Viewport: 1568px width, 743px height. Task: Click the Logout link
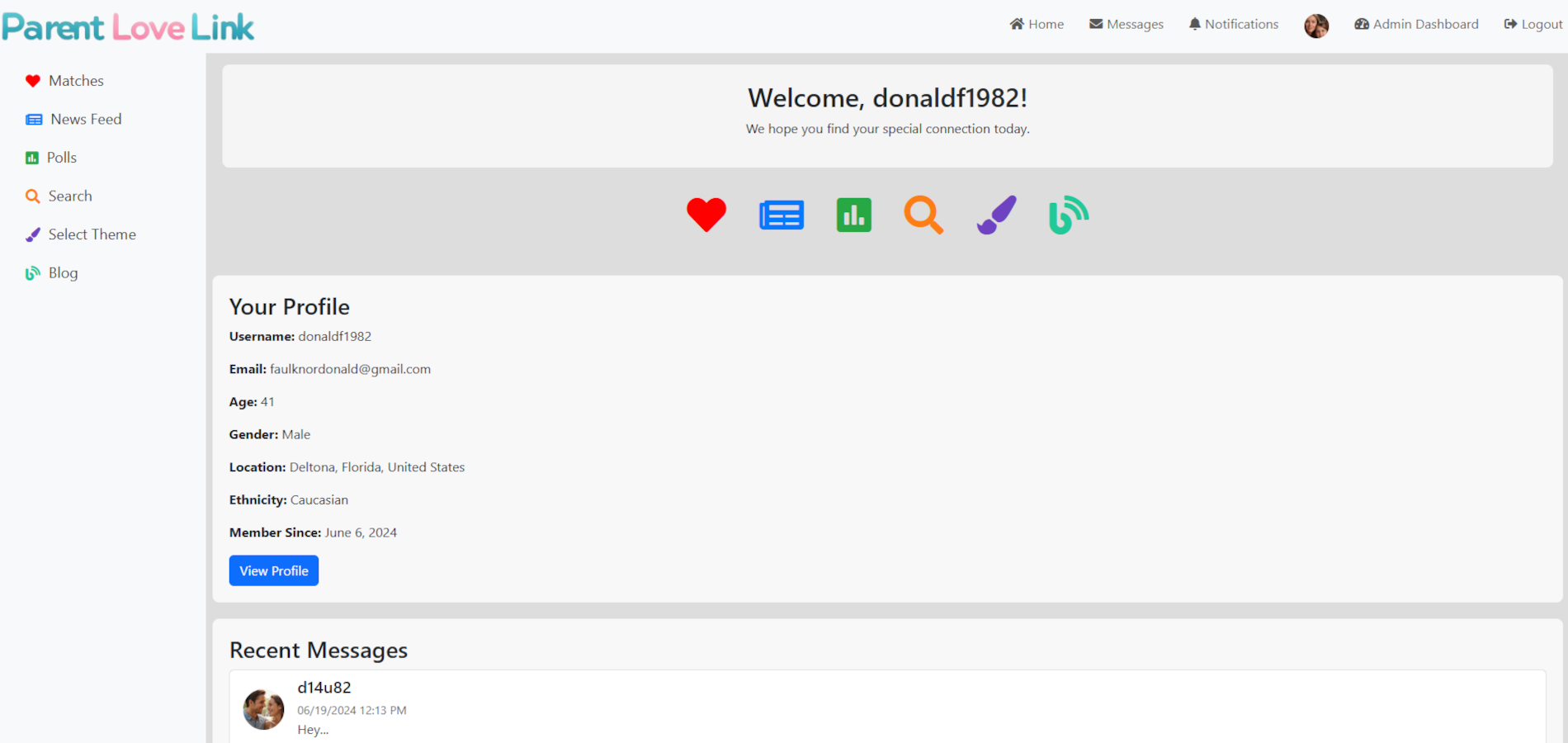click(1532, 24)
